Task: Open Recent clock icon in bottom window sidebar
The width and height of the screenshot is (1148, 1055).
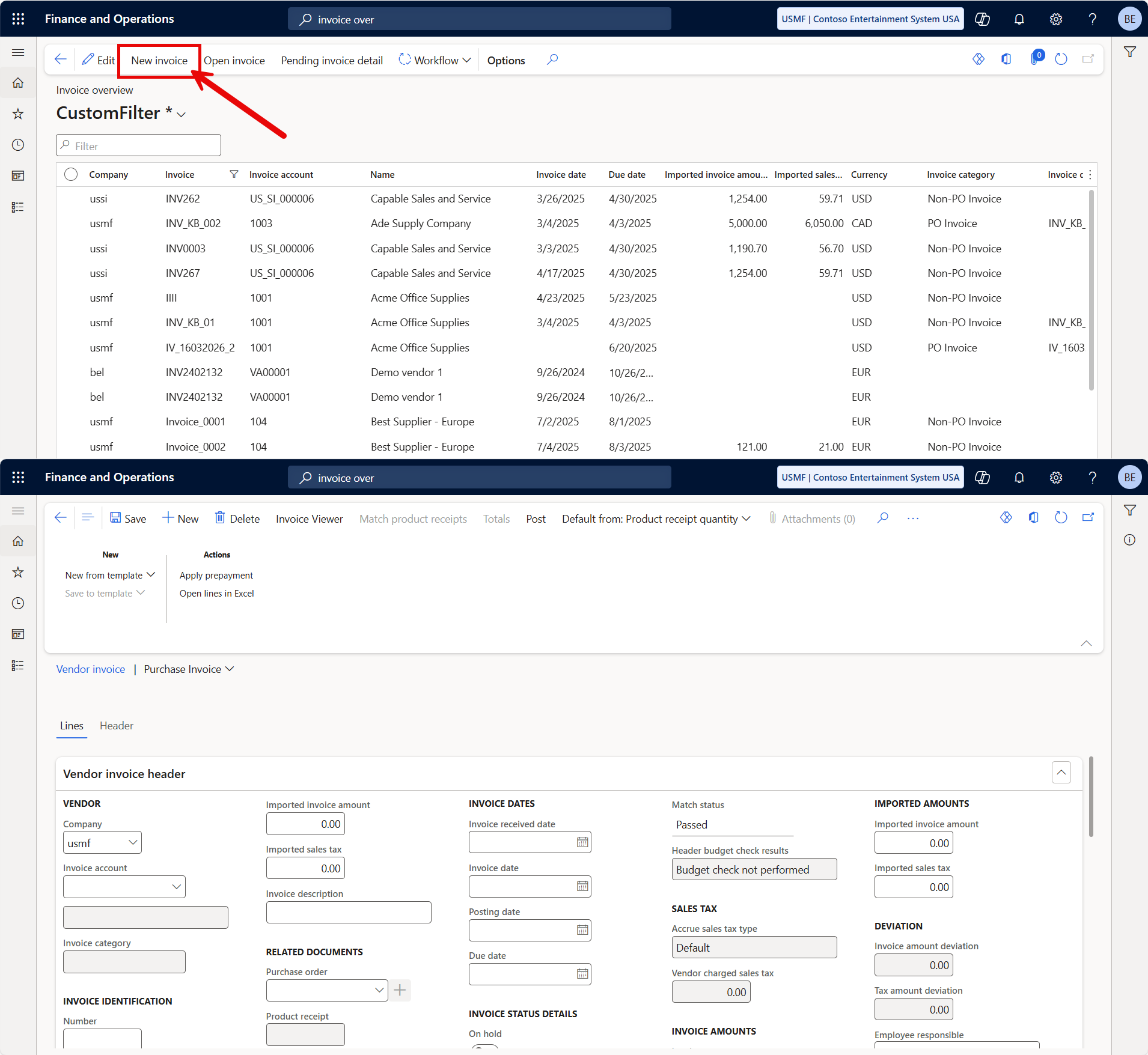Action: point(18,603)
